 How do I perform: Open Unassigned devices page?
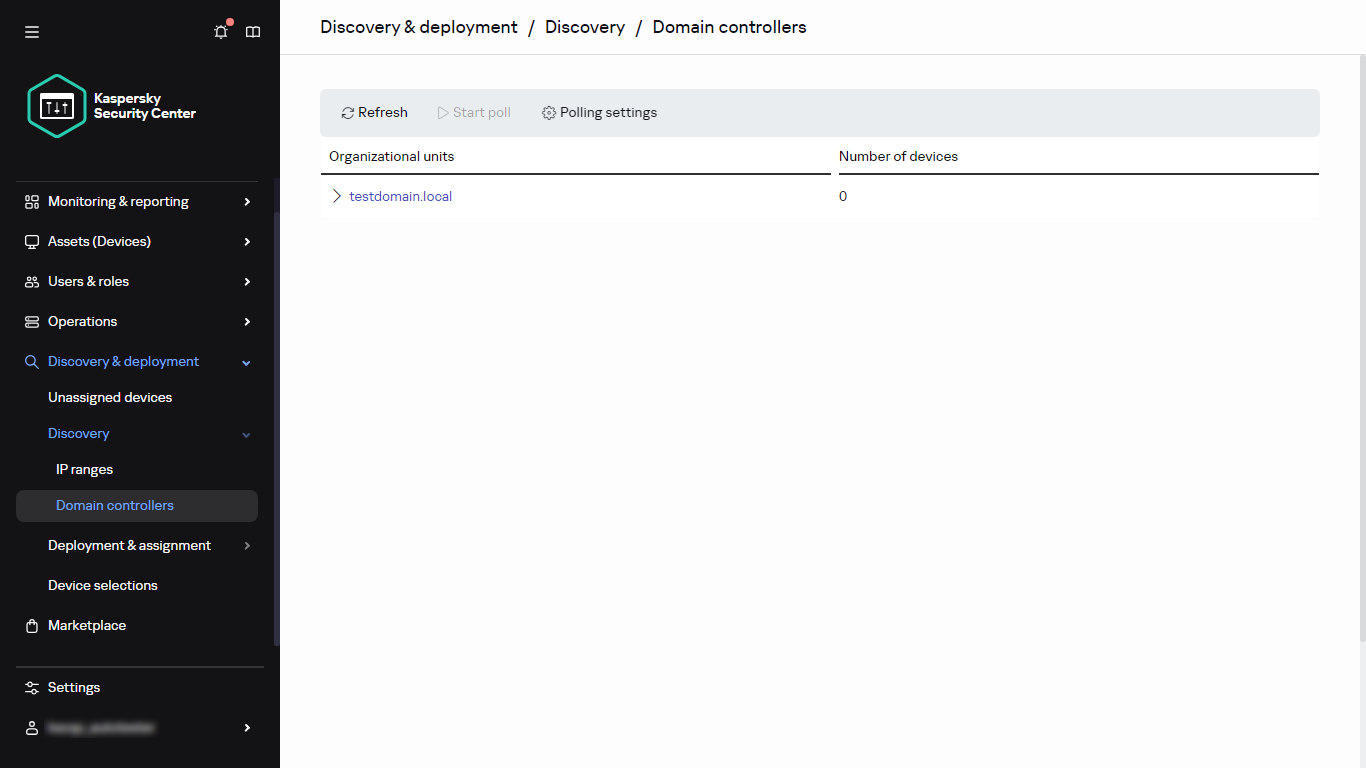[x=109, y=397]
